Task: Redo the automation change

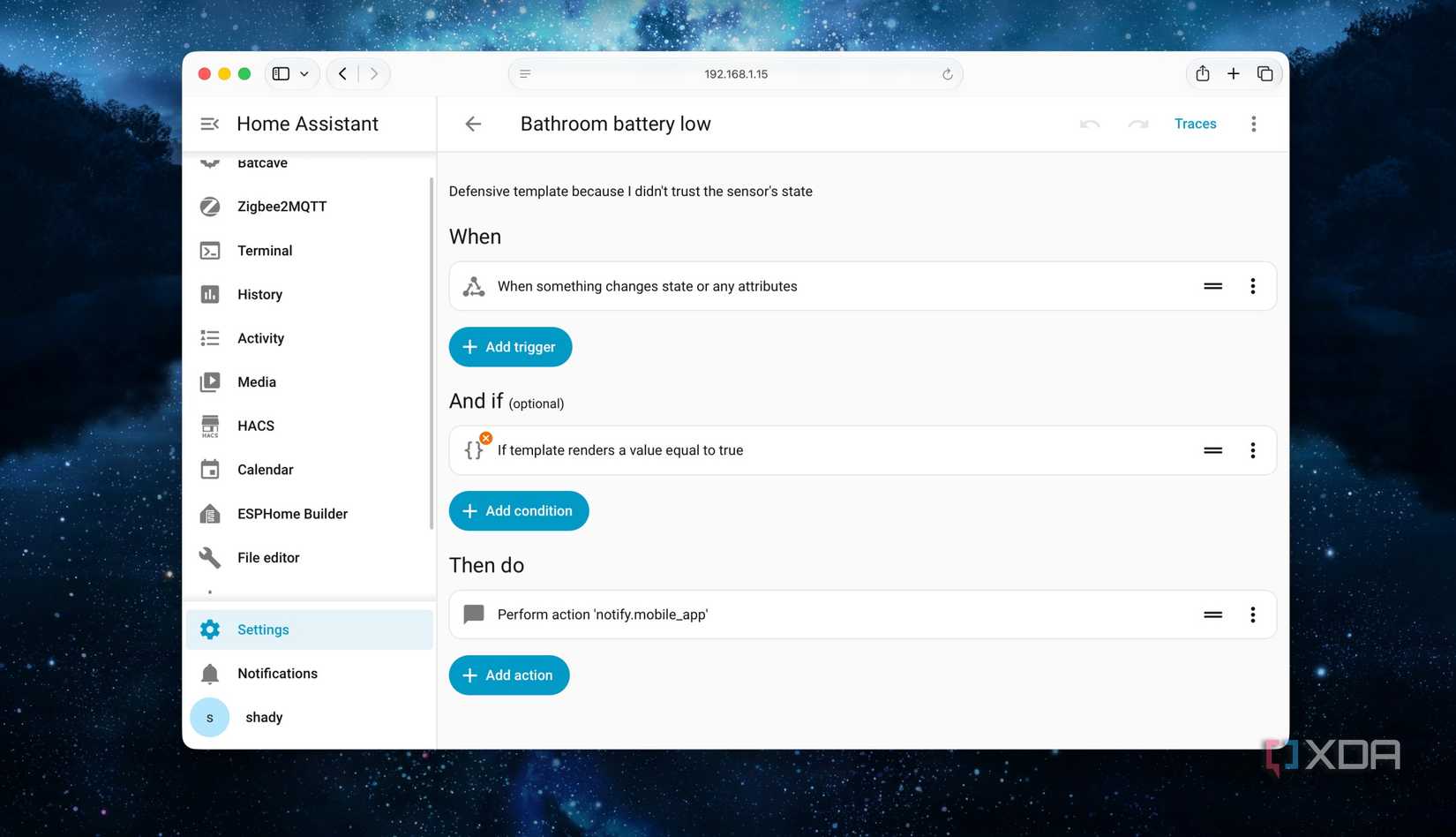Action: click(x=1138, y=124)
